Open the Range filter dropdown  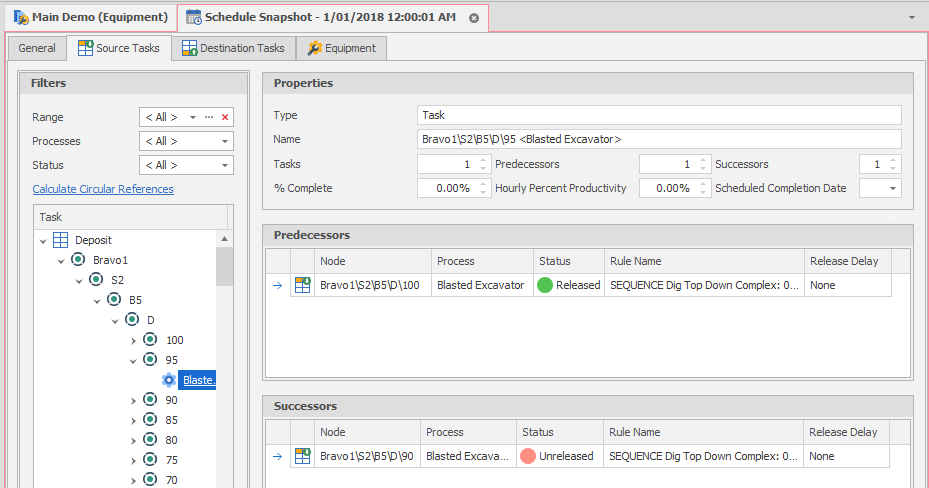[x=193, y=117]
